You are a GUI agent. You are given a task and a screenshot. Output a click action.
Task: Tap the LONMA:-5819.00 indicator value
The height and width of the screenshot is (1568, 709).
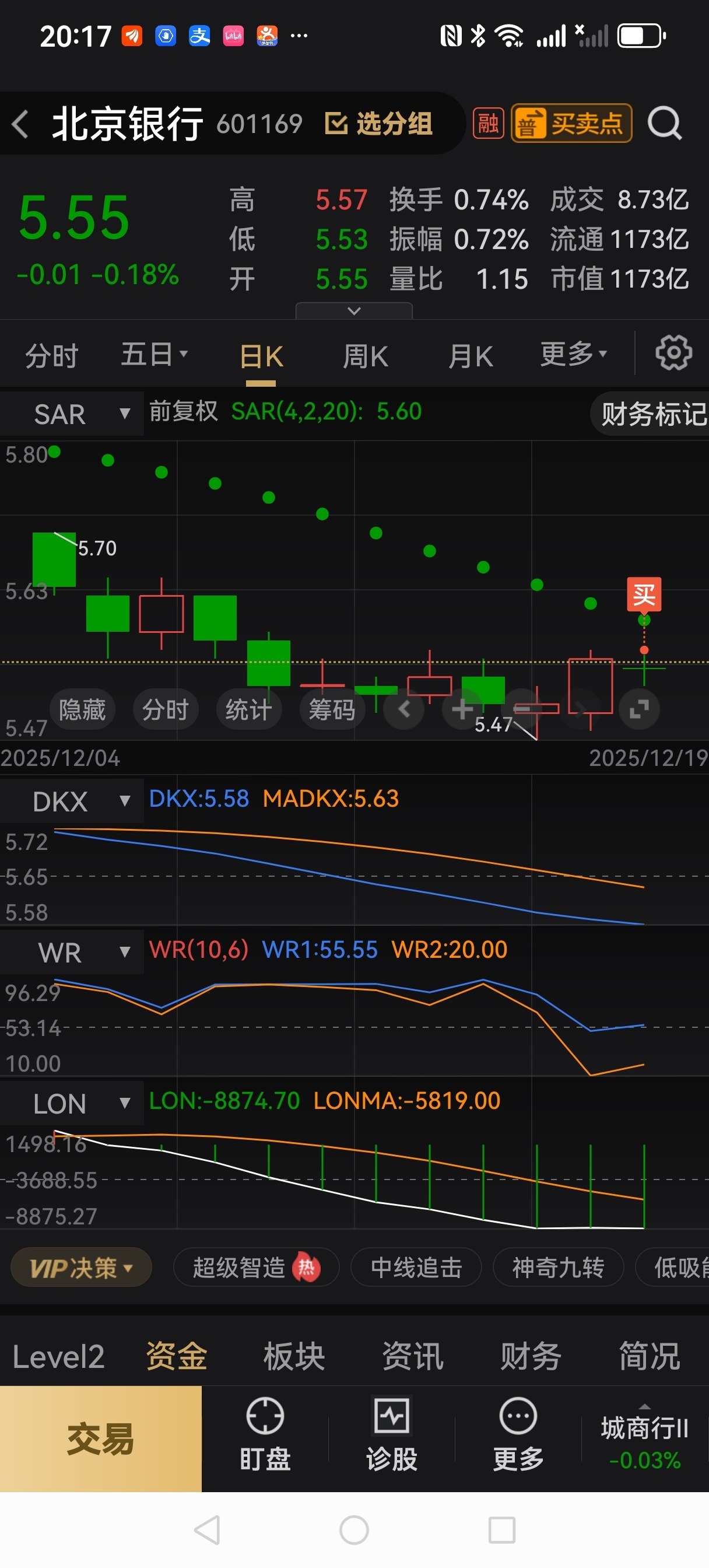[406, 1100]
